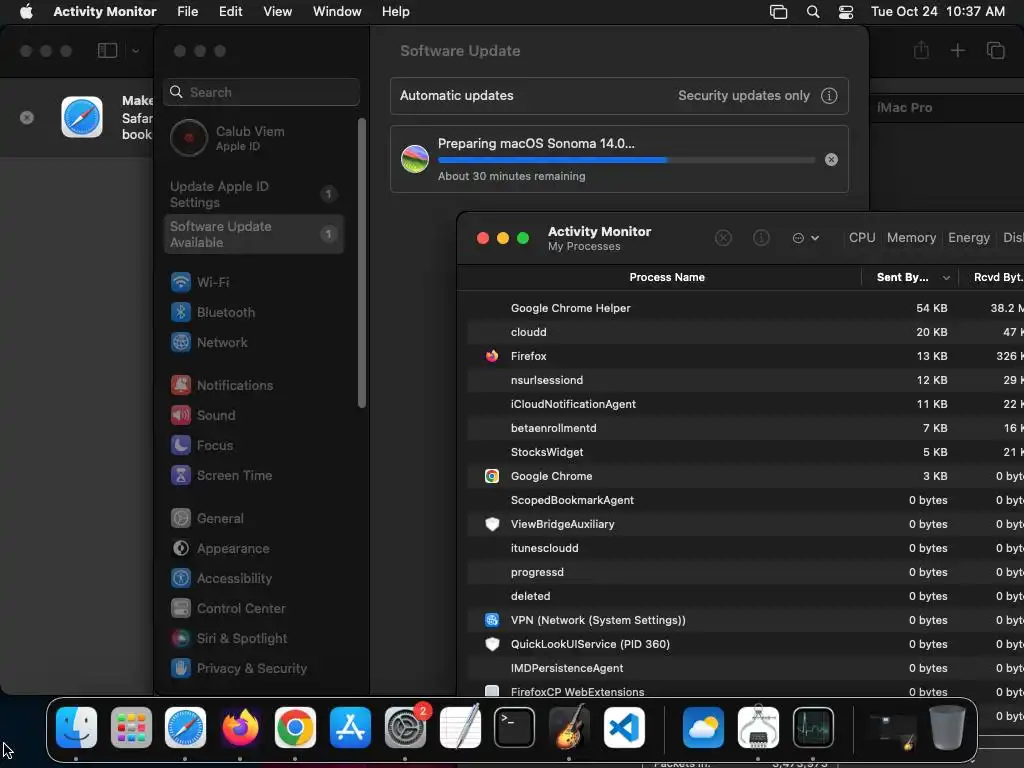Open the Apple menu

(26, 12)
